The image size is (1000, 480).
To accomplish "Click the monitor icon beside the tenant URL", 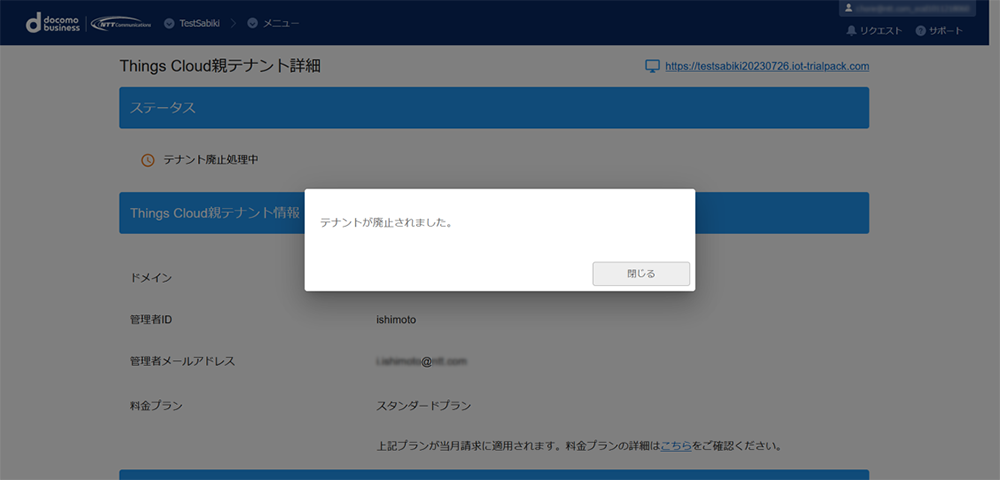I will click(652, 66).
